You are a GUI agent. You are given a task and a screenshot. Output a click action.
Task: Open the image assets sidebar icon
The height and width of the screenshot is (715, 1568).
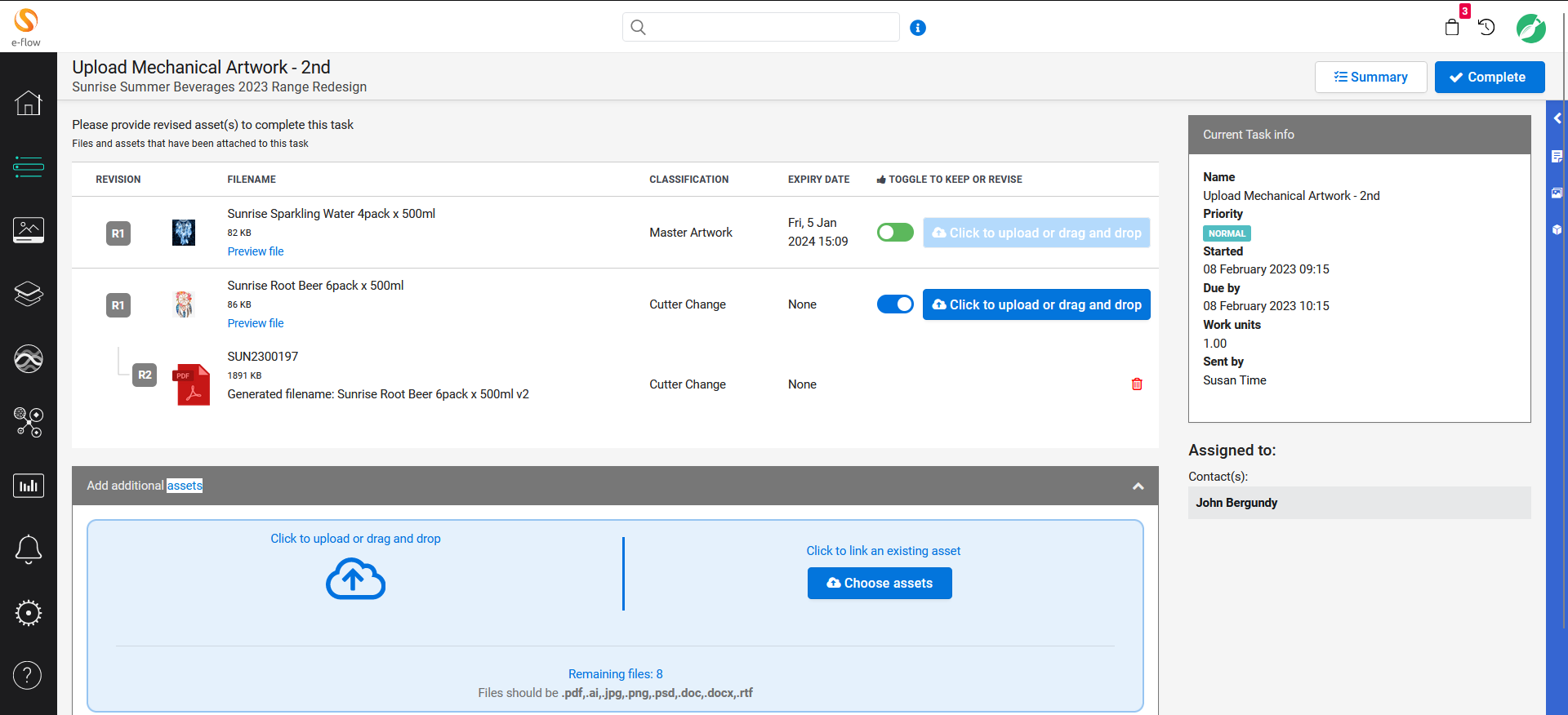28,230
